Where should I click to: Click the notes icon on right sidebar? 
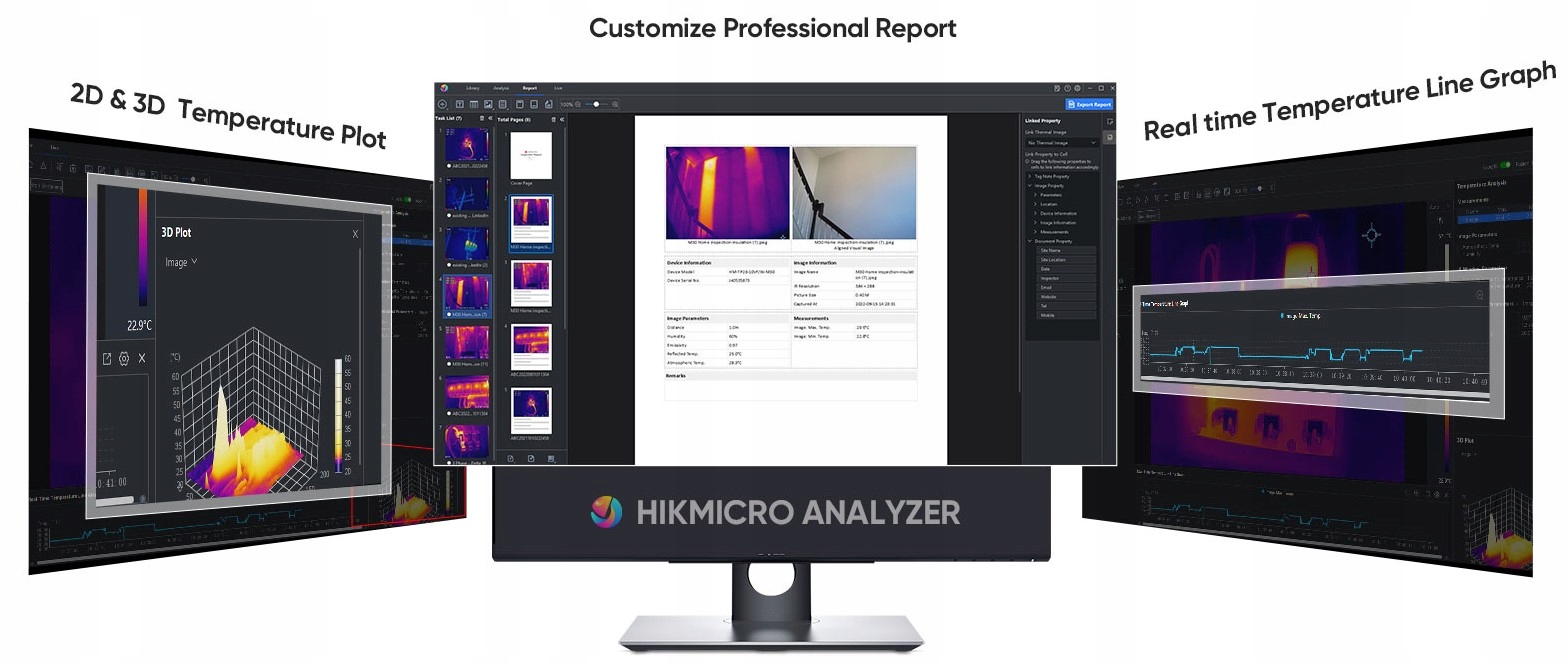[x=1110, y=122]
